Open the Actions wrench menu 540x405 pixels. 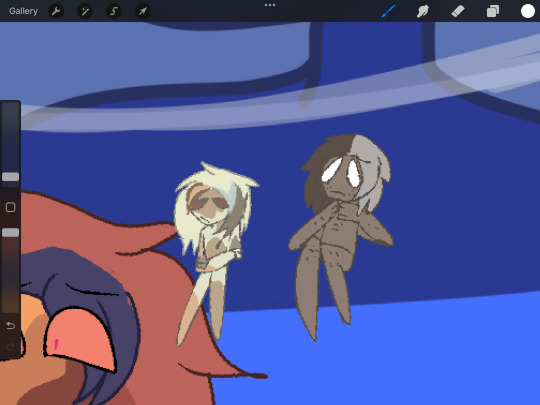point(56,11)
